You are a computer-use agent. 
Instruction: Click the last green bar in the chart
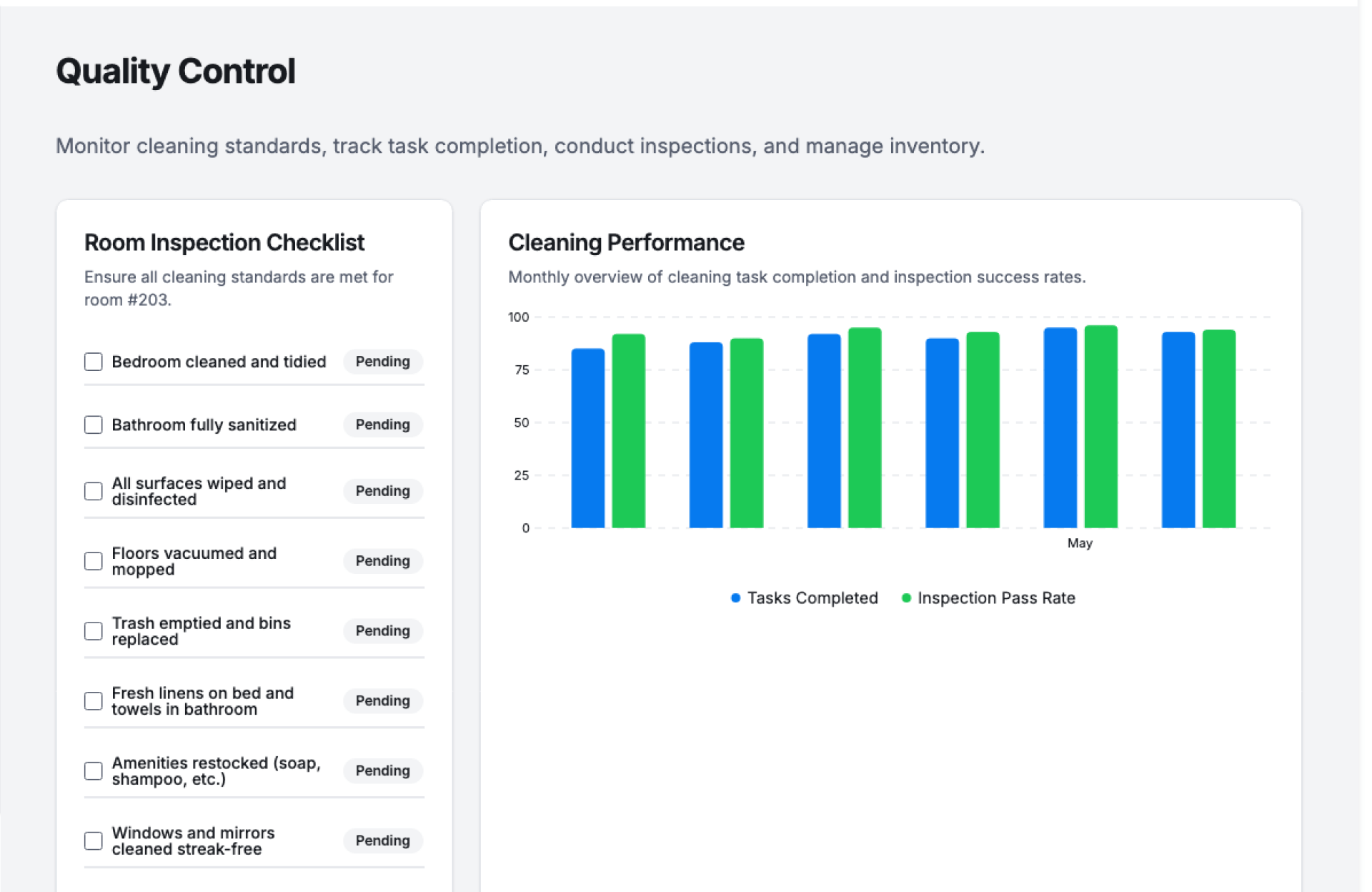[x=1218, y=429]
